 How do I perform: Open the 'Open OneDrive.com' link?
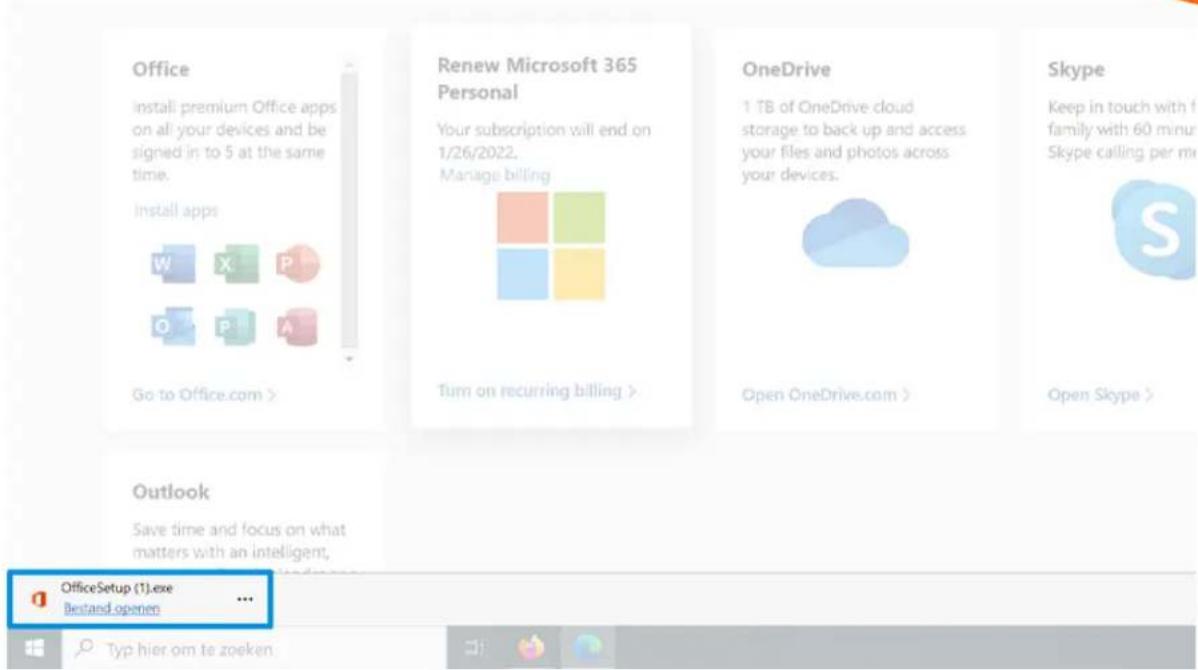(825, 395)
